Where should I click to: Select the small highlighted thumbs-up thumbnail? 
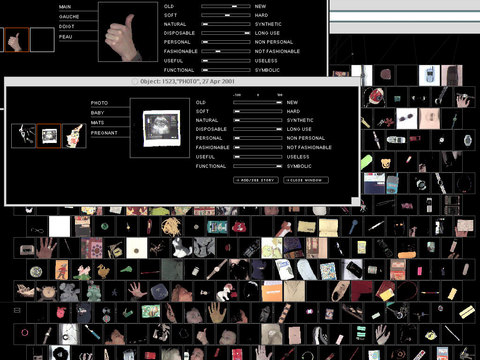[17, 40]
